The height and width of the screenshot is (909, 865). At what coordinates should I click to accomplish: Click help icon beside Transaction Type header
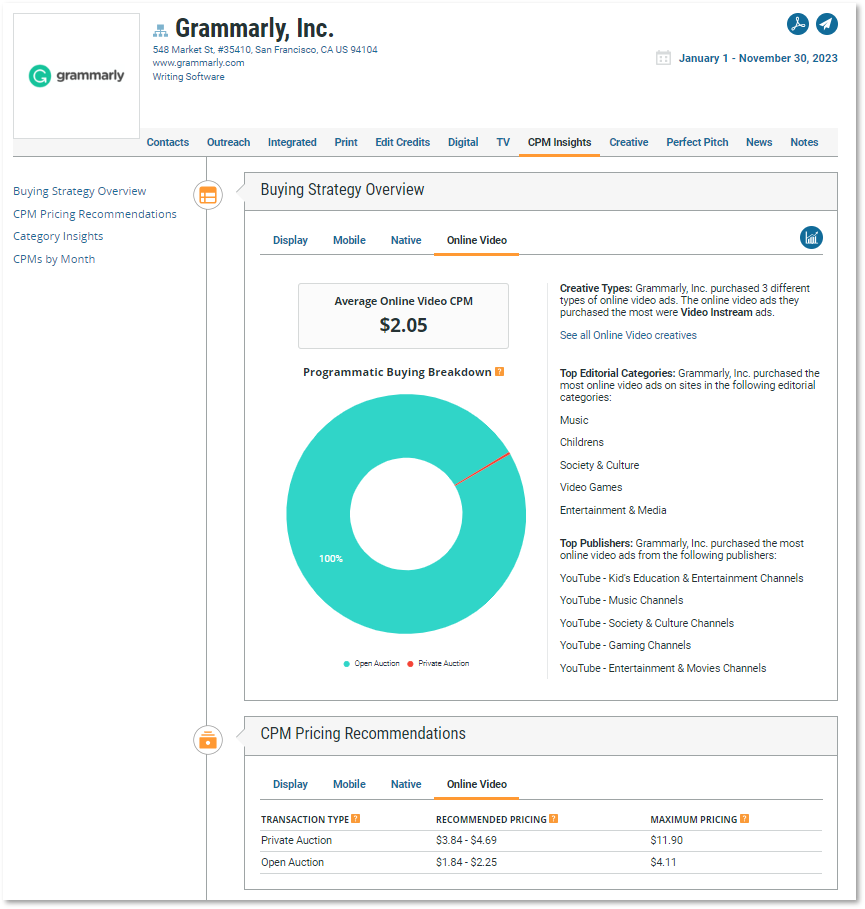pyautogui.click(x=356, y=819)
